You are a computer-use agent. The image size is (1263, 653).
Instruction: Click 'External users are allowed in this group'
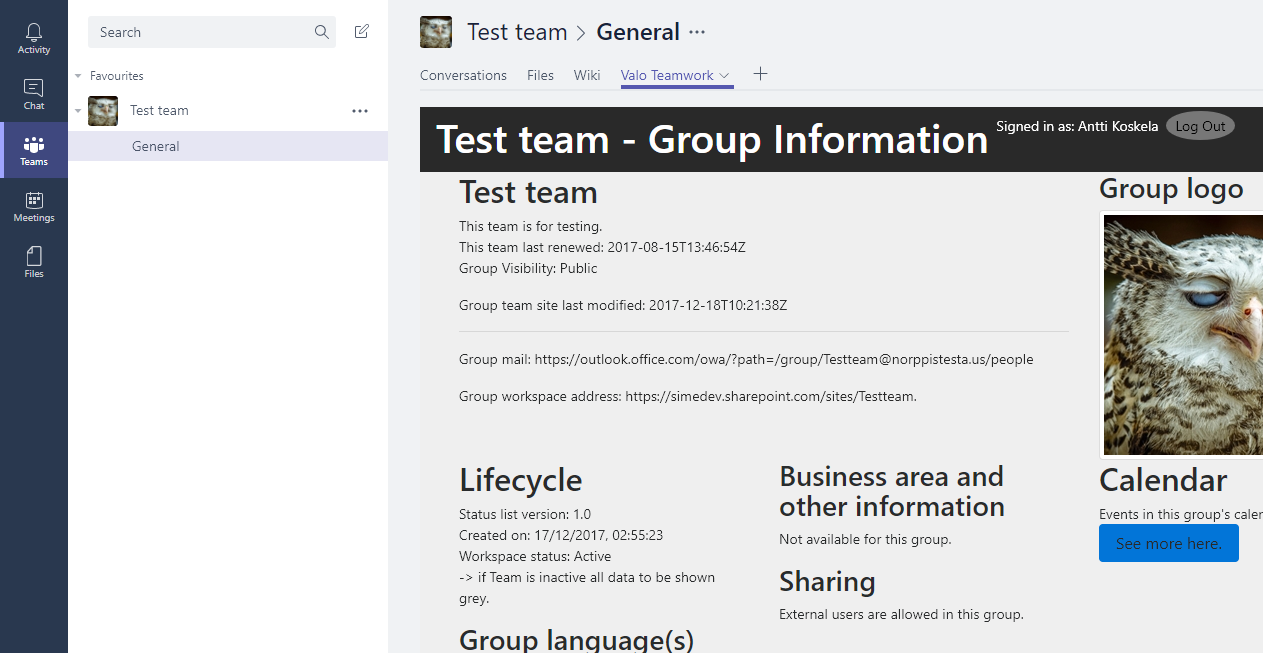click(901, 614)
